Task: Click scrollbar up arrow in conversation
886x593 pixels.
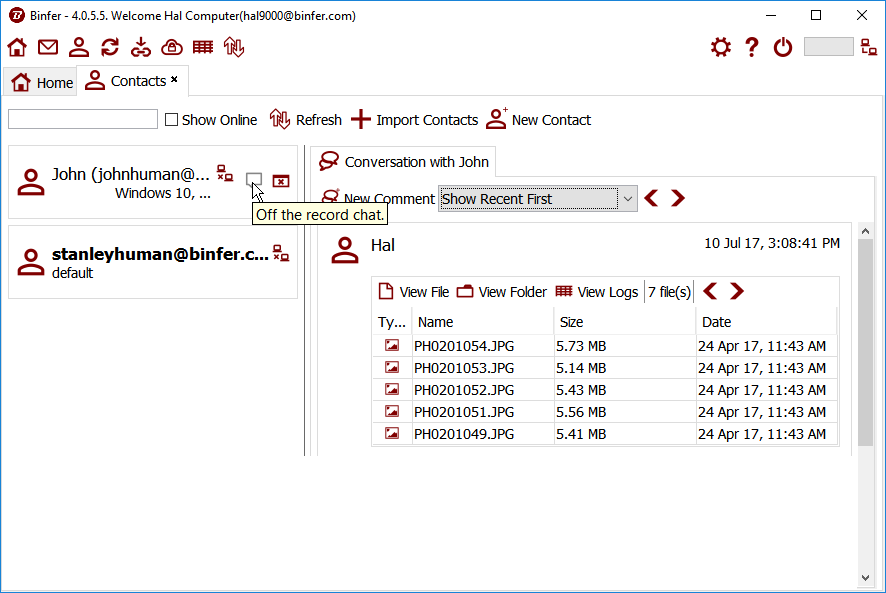Action: click(865, 231)
